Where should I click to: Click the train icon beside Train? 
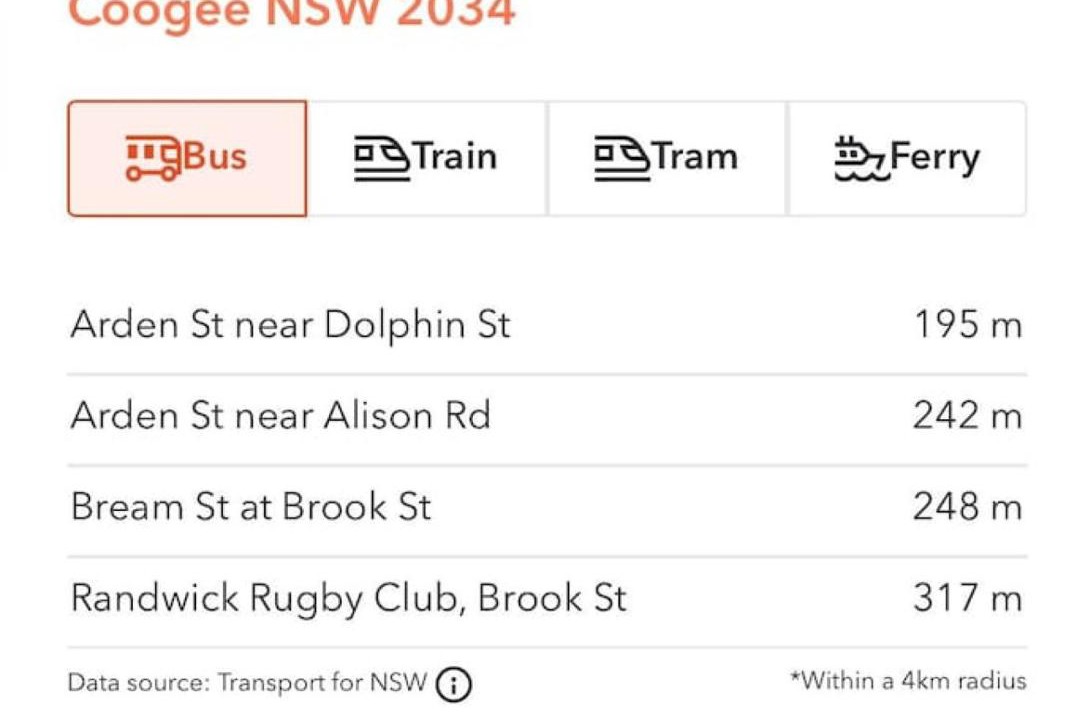click(x=382, y=158)
